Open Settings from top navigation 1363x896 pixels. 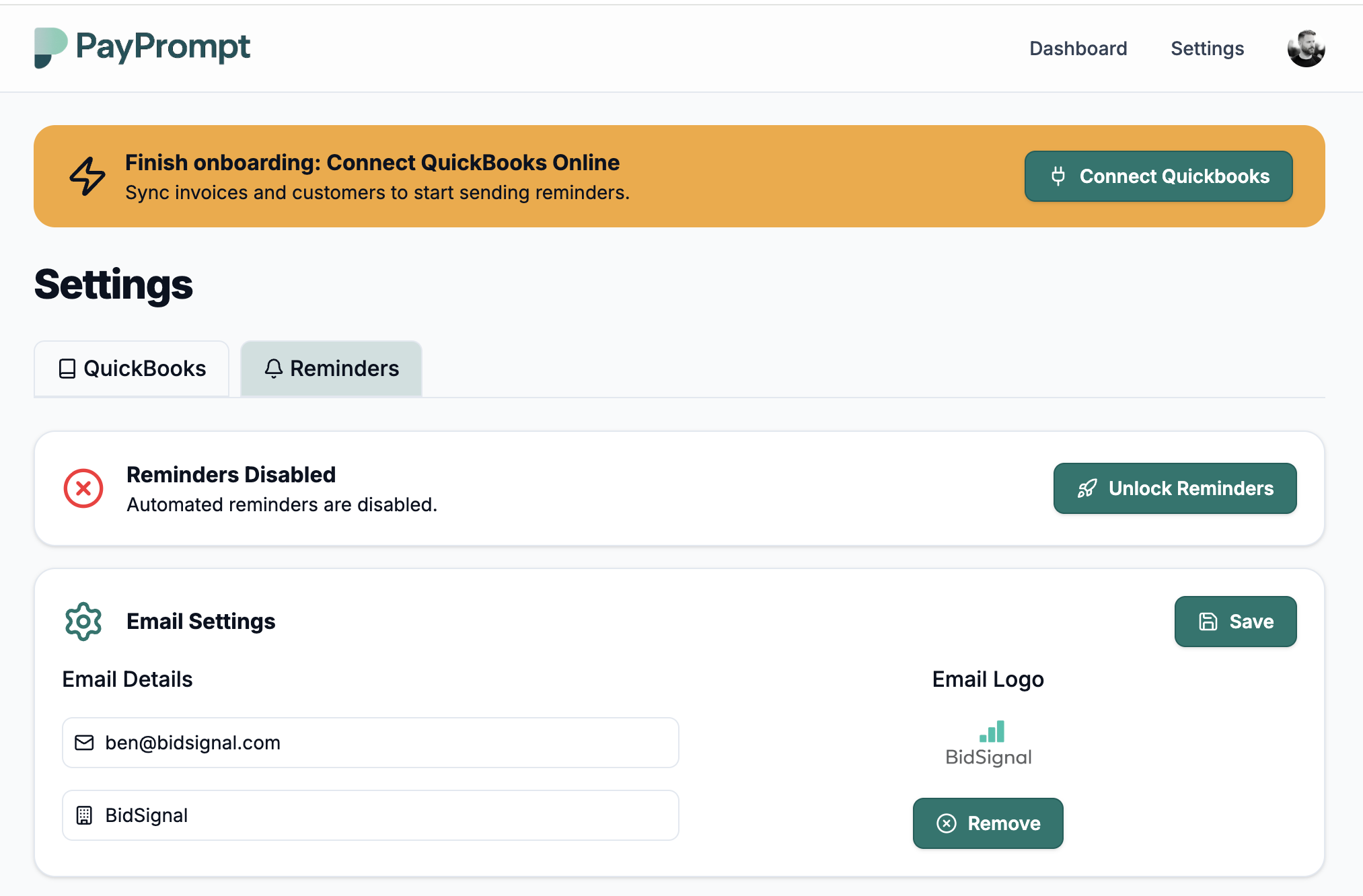tap(1207, 48)
